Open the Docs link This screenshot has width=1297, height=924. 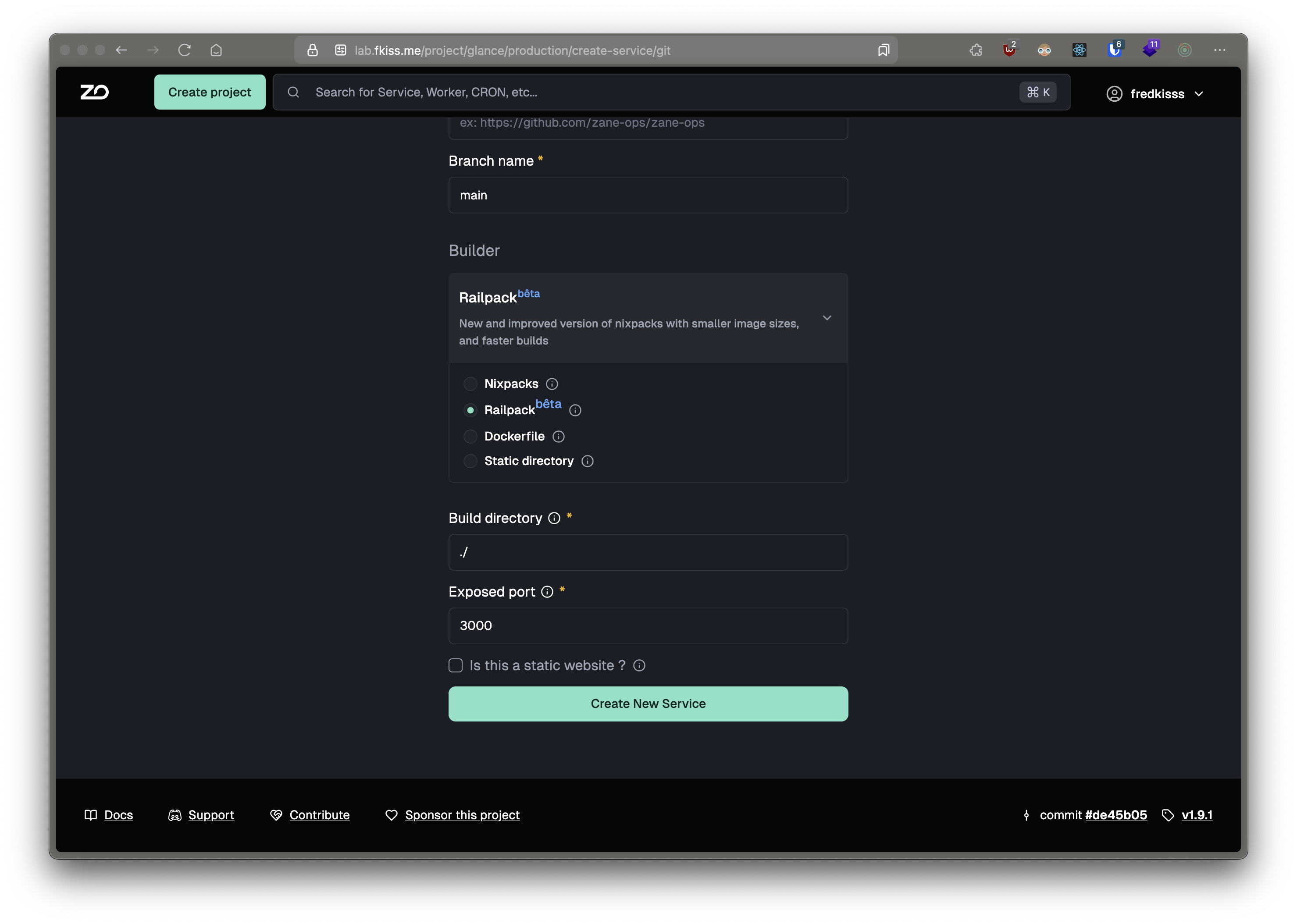click(118, 815)
